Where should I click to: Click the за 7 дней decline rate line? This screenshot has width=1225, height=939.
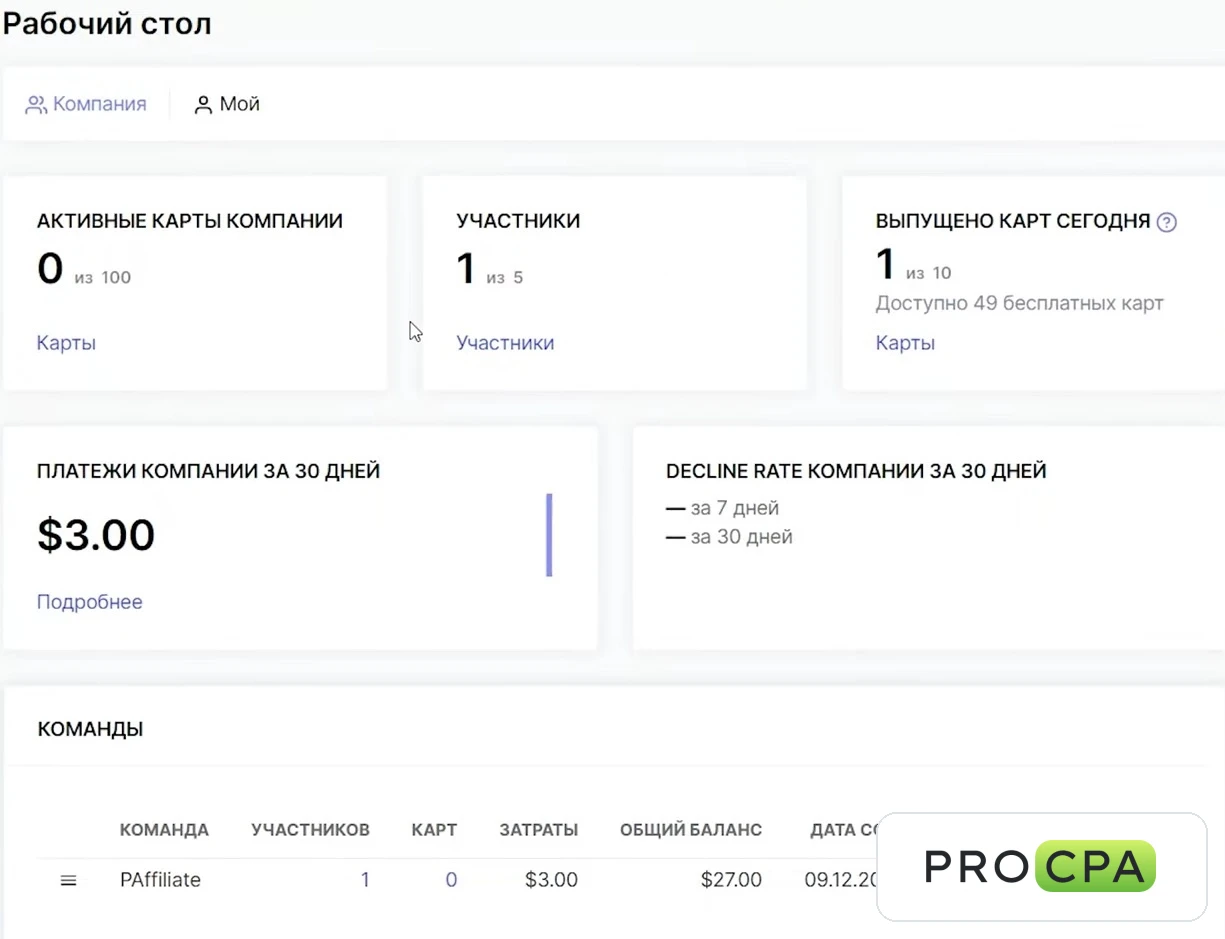tap(722, 508)
